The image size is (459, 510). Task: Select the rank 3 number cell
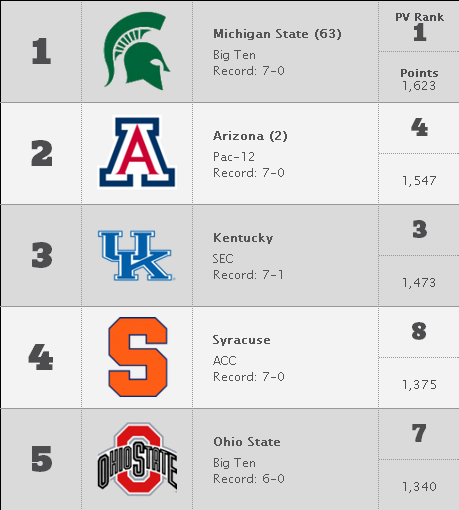pos(42,255)
